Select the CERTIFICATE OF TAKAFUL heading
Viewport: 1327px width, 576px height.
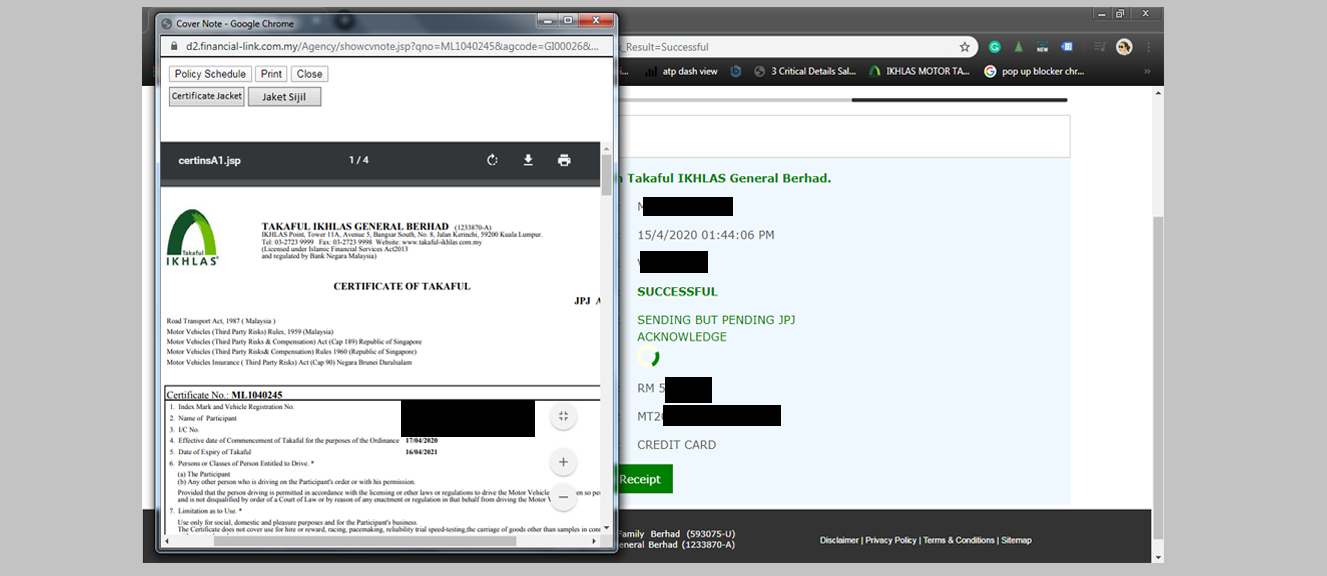402,286
